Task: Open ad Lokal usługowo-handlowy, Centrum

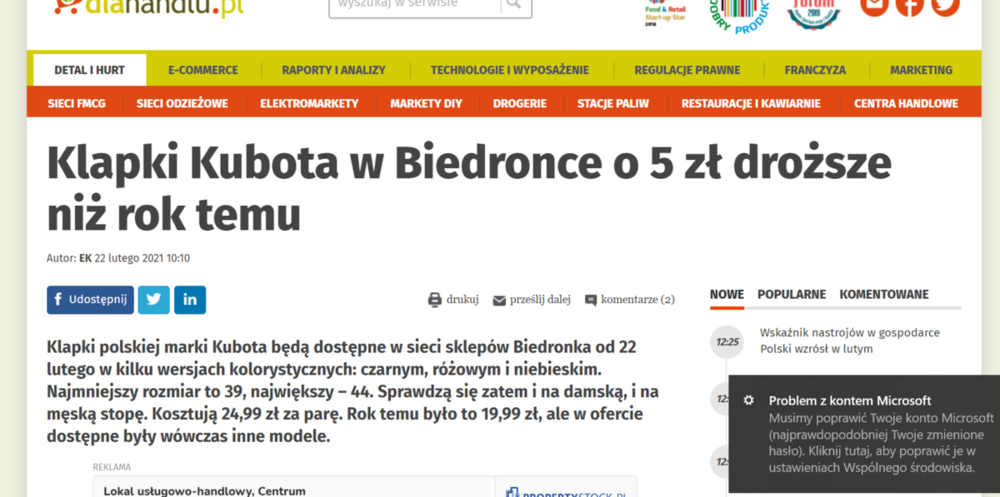Action: click(204, 491)
